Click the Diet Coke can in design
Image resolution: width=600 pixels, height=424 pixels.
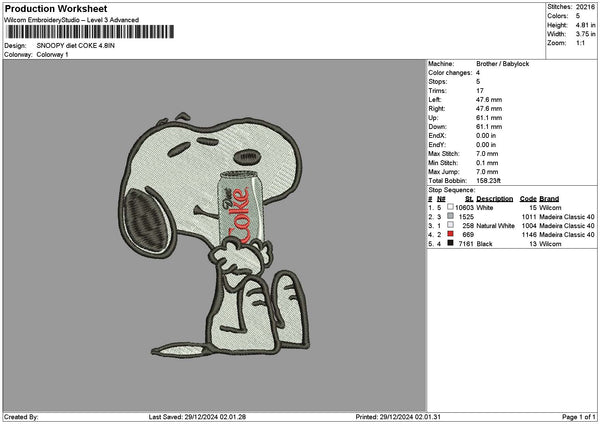(x=240, y=209)
